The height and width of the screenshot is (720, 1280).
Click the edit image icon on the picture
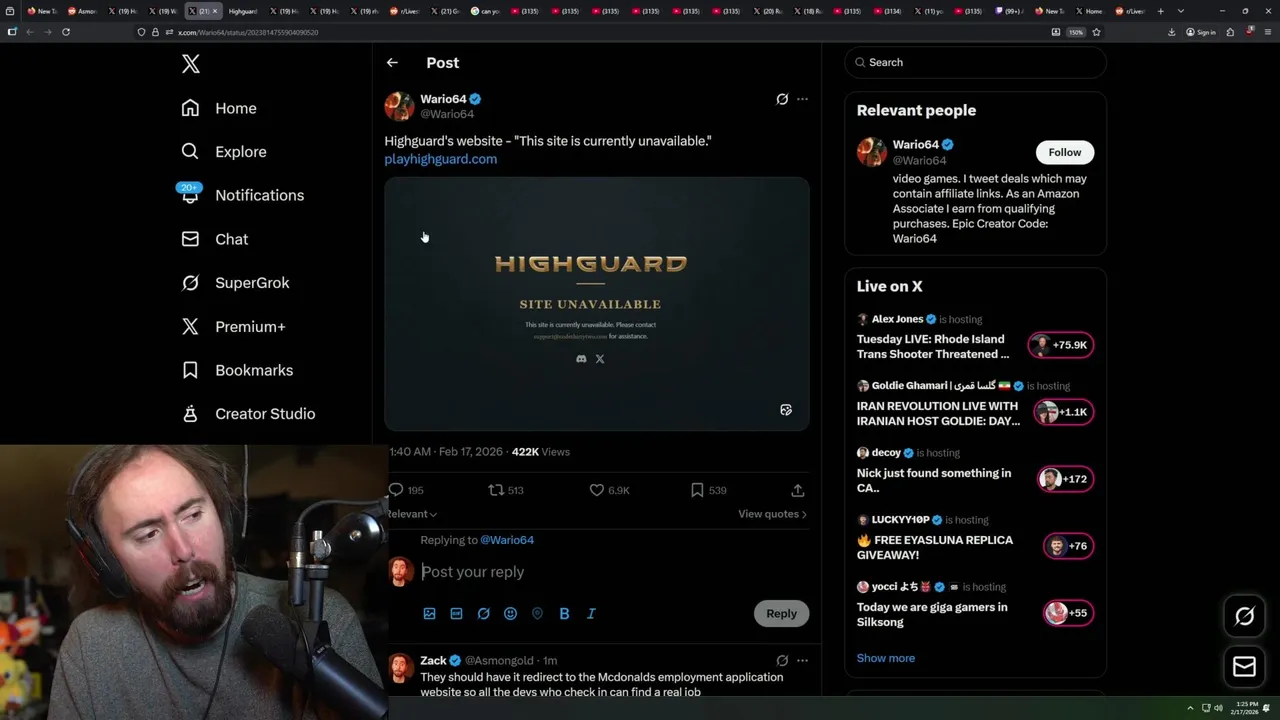coord(786,410)
